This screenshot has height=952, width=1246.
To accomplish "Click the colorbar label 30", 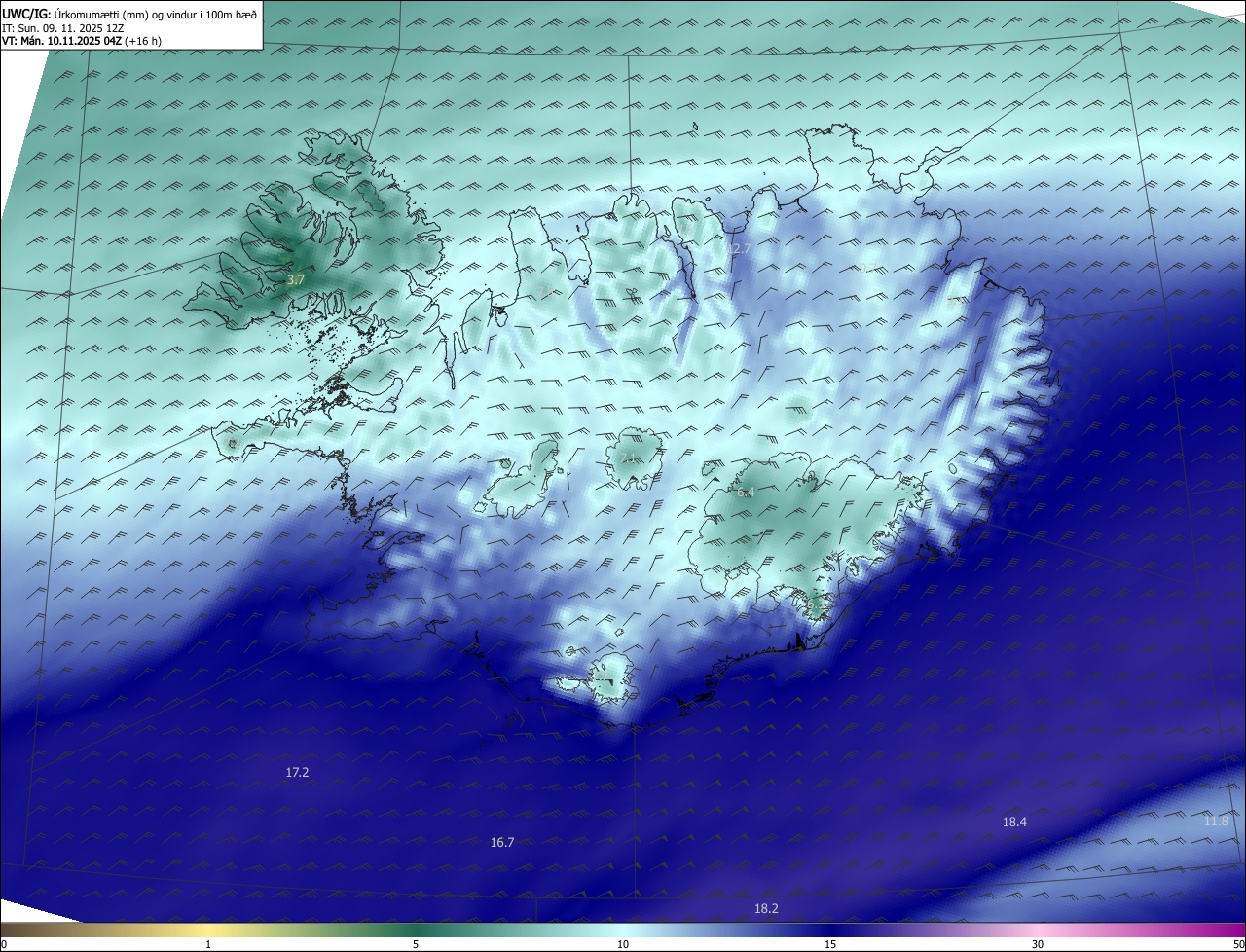I will (x=1038, y=944).
